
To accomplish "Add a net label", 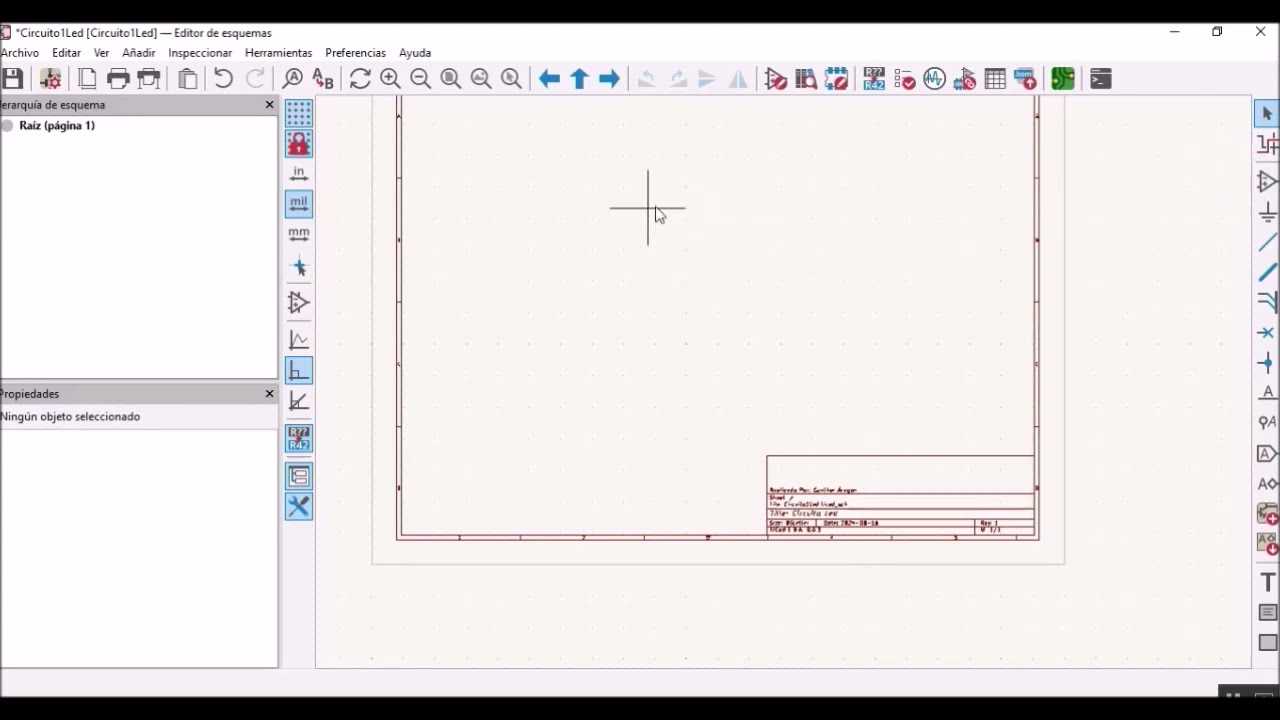I will point(1267,393).
